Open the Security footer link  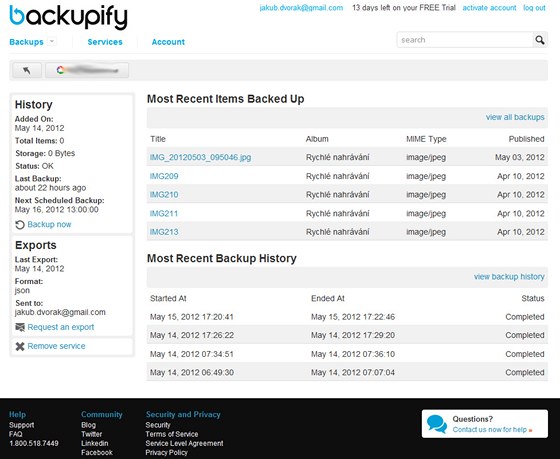pos(158,425)
